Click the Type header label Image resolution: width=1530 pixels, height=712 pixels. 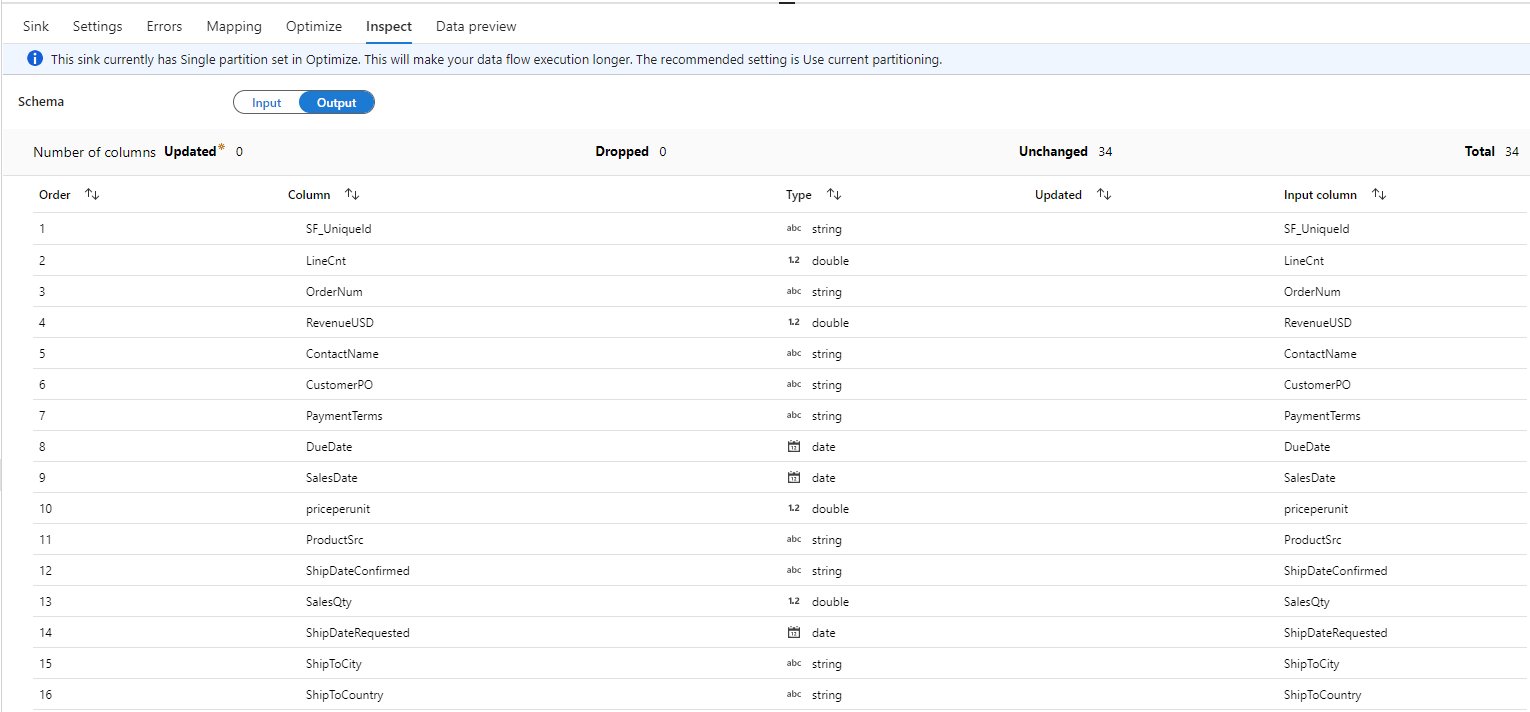point(799,195)
